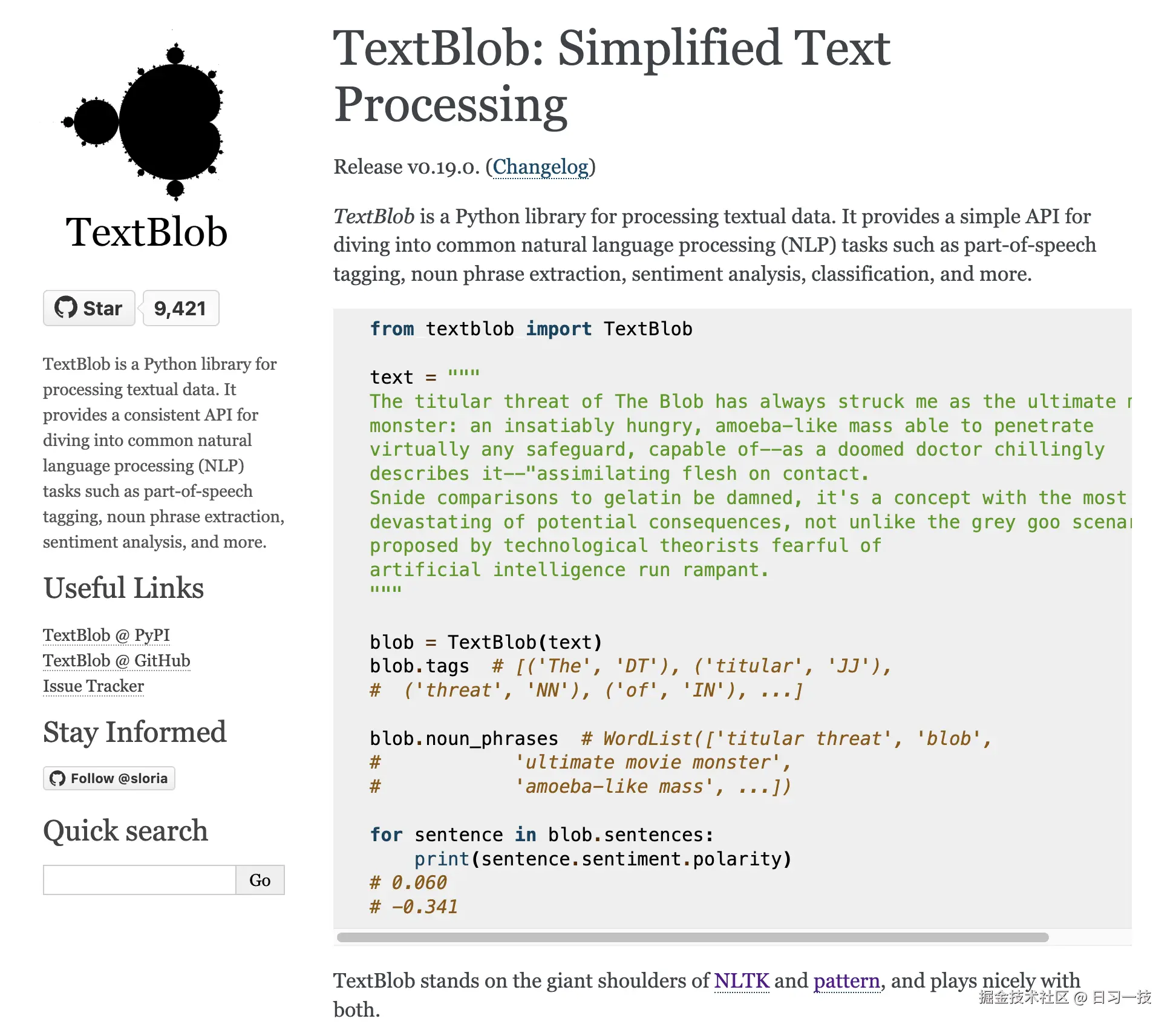
Task: Follow the NLTK hyperlink
Action: (741, 980)
